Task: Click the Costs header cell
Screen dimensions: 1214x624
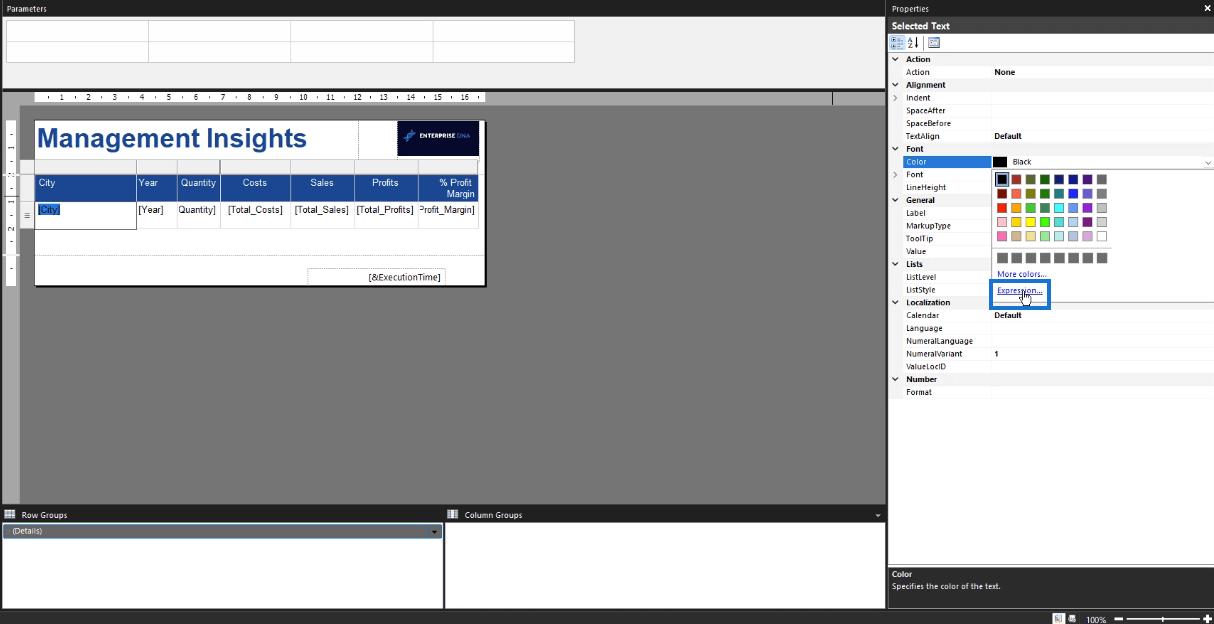Action: 255,188
